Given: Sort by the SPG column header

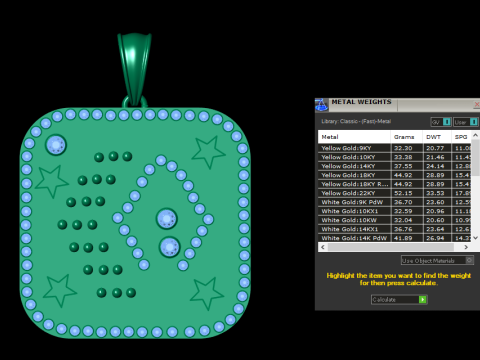Looking at the screenshot, I should 461,137.
